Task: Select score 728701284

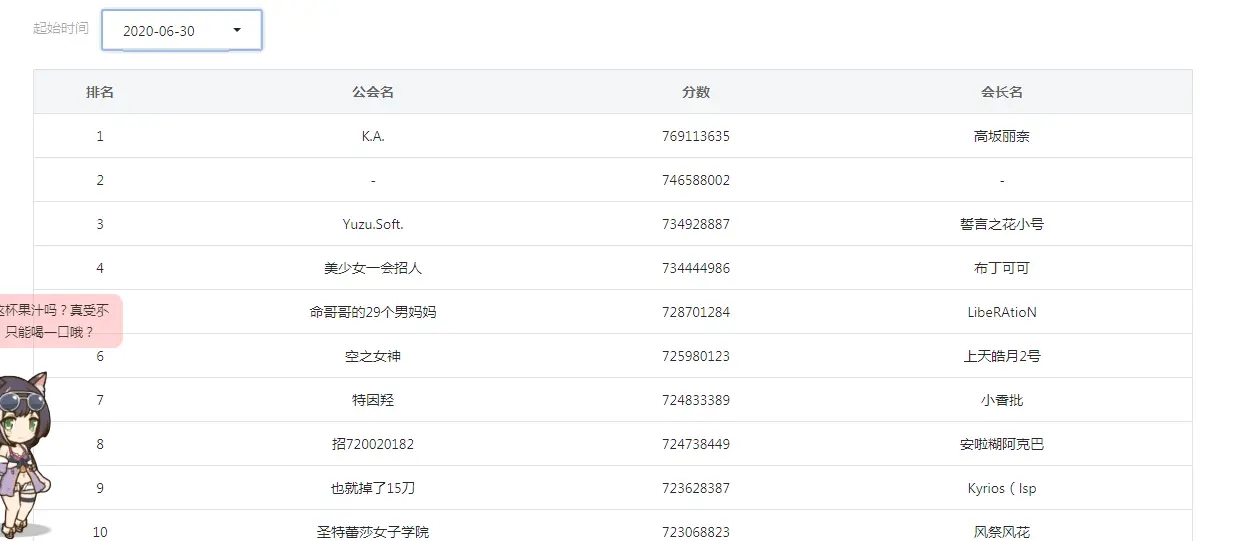Action: tap(696, 312)
